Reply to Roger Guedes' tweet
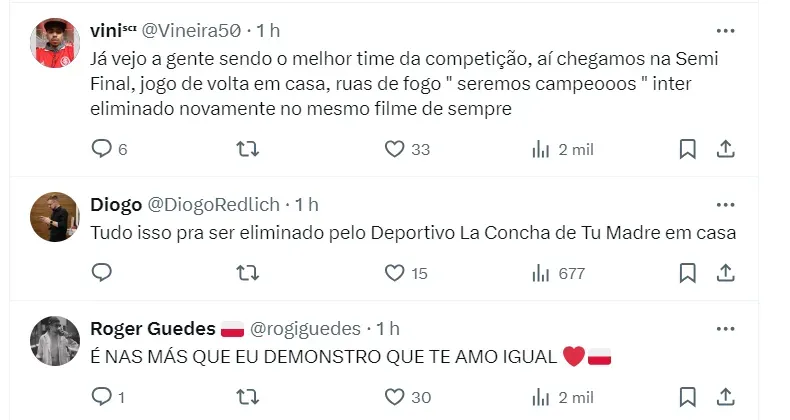This screenshot has height=420, width=790. 102,396
